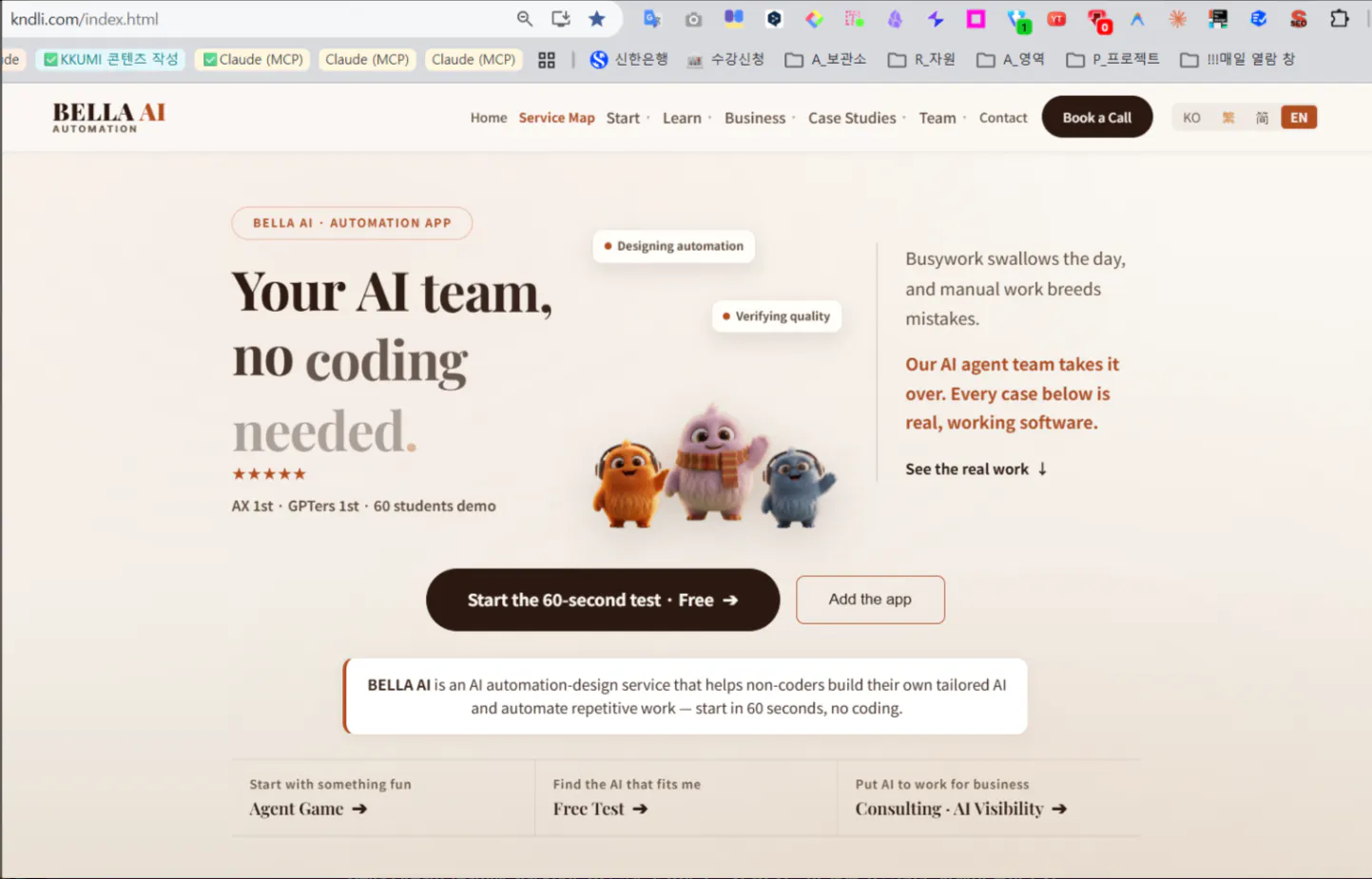Expand the Start navigation dropdown
This screenshot has height=879, width=1372.
[x=628, y=118]
